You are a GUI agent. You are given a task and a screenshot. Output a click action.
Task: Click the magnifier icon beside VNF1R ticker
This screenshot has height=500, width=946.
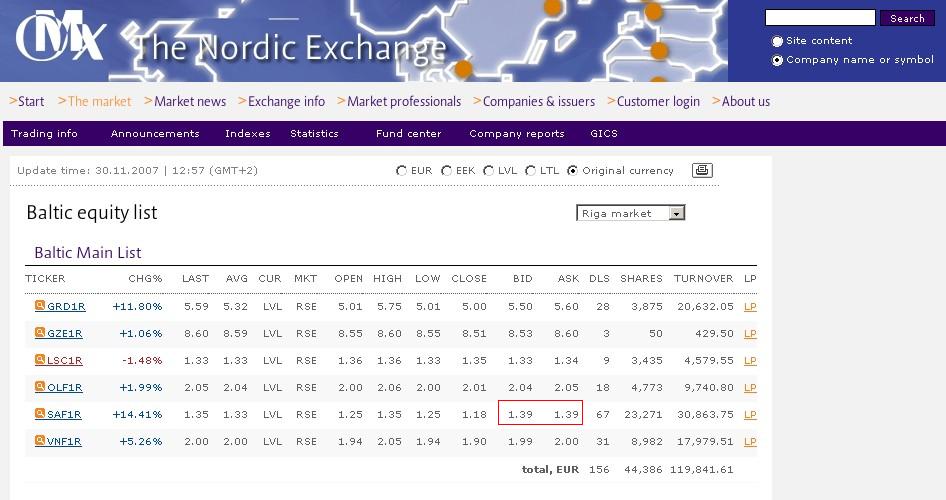pyautogui.click(x=40, y=441)
